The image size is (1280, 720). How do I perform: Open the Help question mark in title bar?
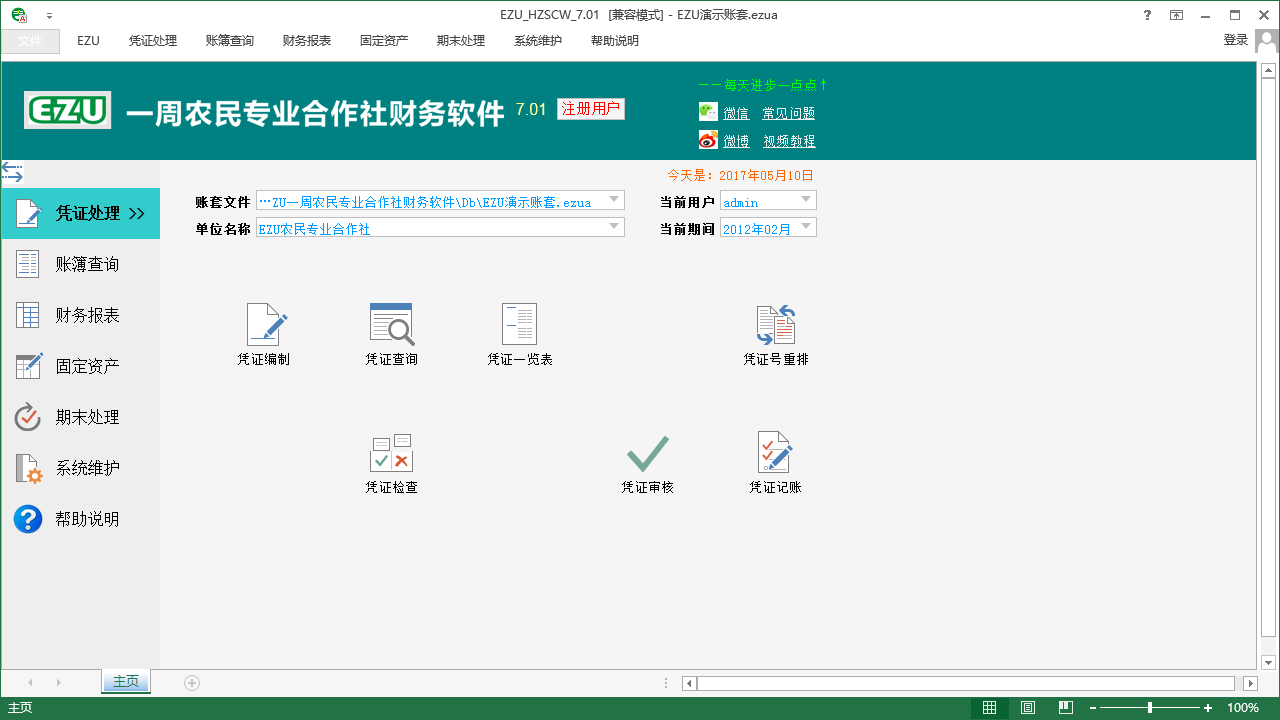pyautogui.click(x=1147, y=15)
